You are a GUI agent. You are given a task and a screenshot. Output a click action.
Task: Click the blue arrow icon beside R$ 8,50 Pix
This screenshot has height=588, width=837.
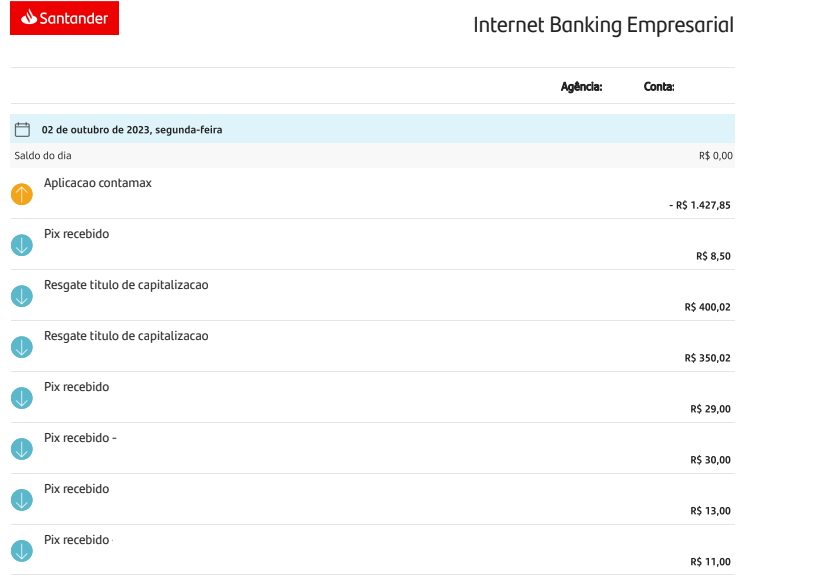pos(22,245)
